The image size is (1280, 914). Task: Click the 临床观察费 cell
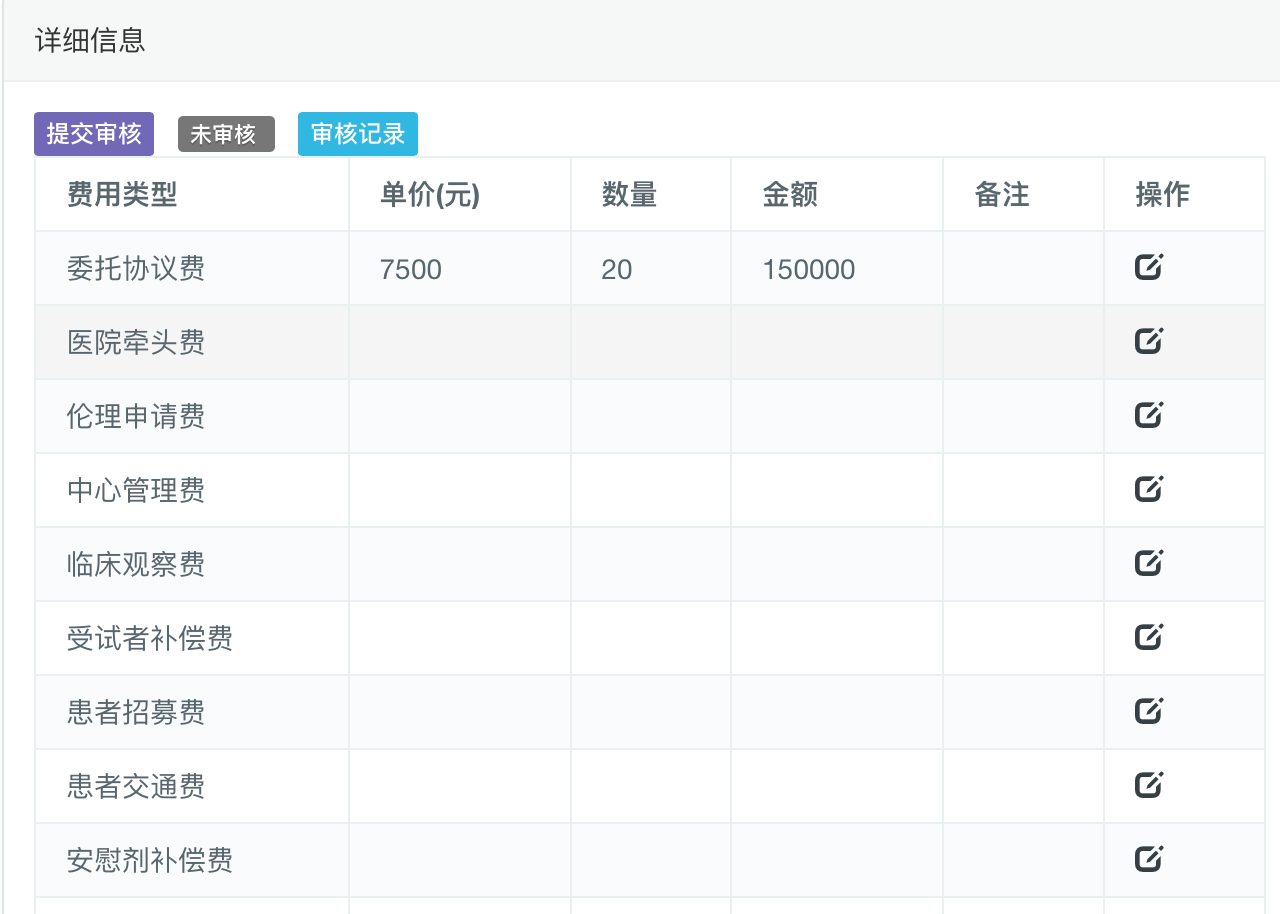(x=192, y=564)
